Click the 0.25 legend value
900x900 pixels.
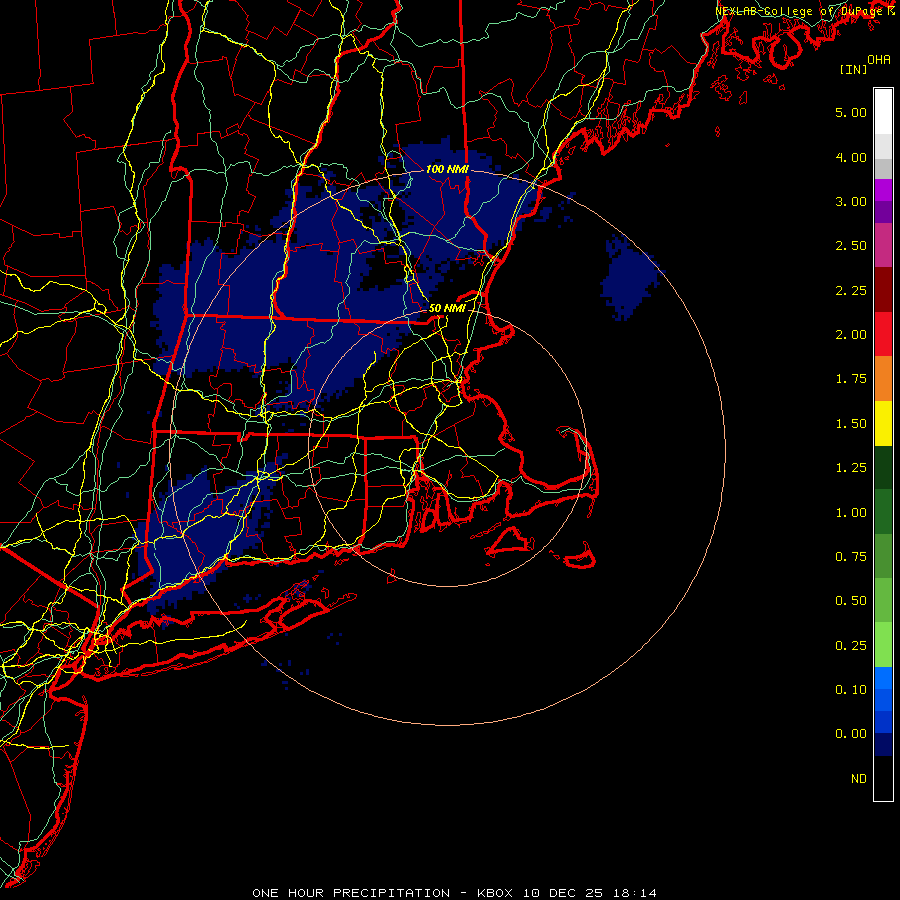851,646
